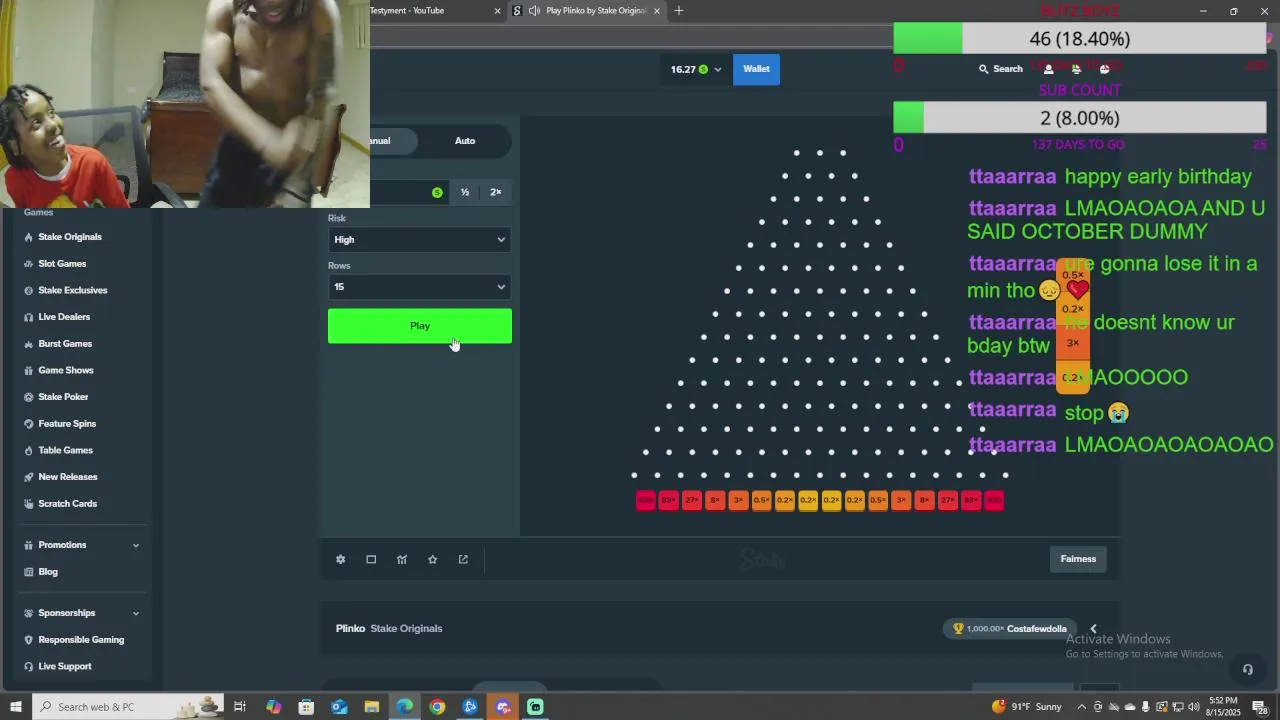Click the left 27× multiplier bucket
The image size is (1280, 720).
[x=692, y=500]
